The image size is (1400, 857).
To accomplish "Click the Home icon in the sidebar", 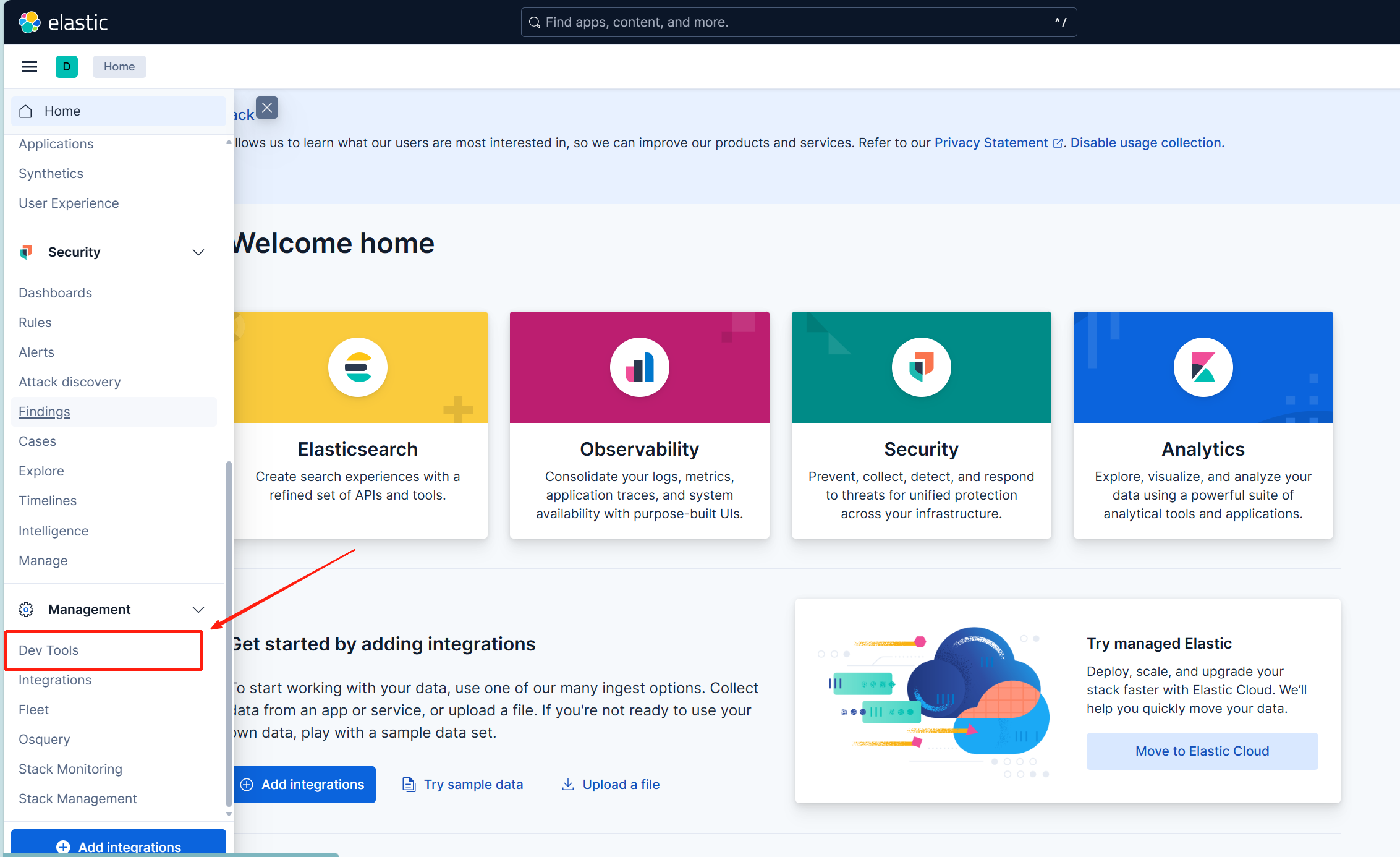I will click(25, 111).
